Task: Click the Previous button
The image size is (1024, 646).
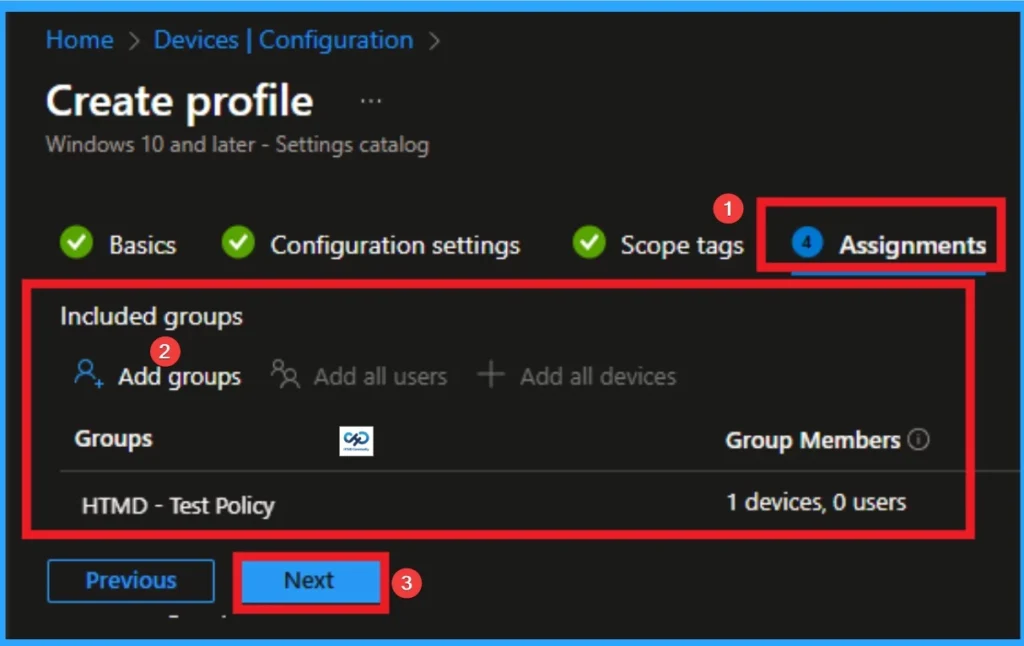Action: tap(130, 580)
